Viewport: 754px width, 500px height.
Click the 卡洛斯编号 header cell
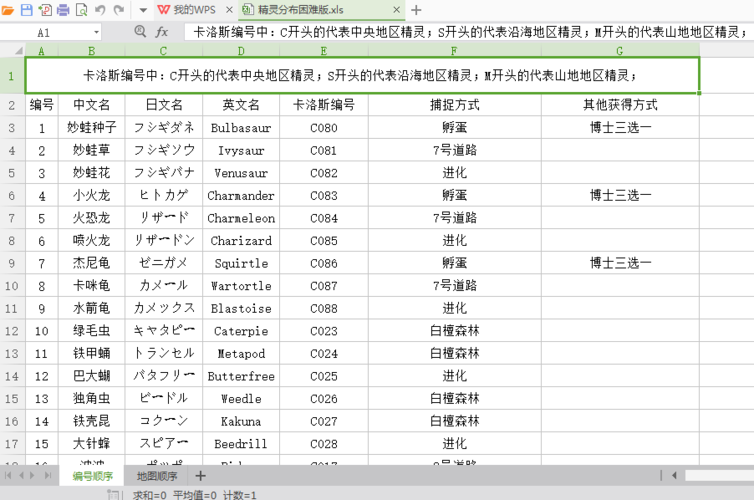[324, 105]
